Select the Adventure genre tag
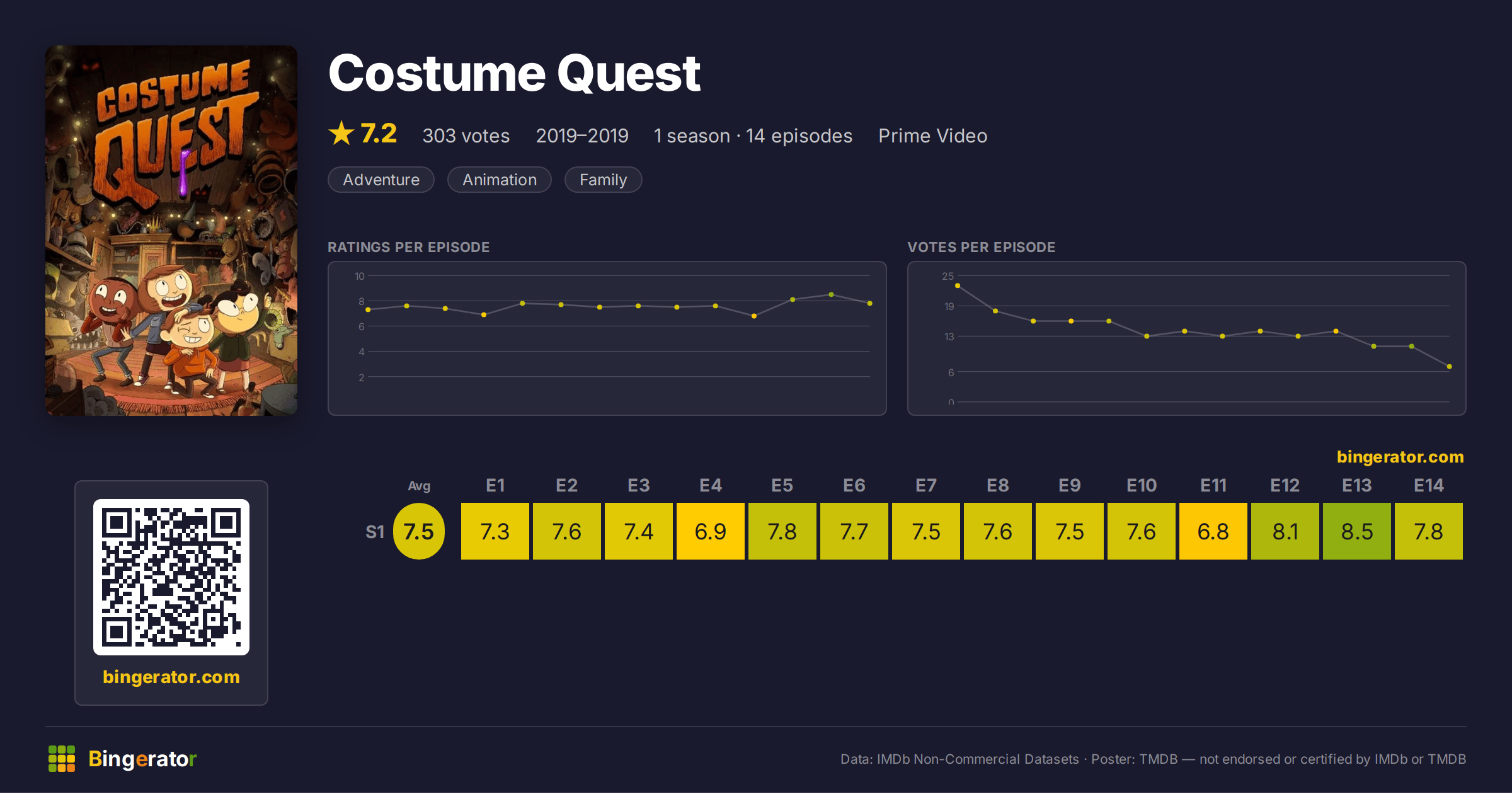This screenshot has width=1512, height=794. coord(381,180)
